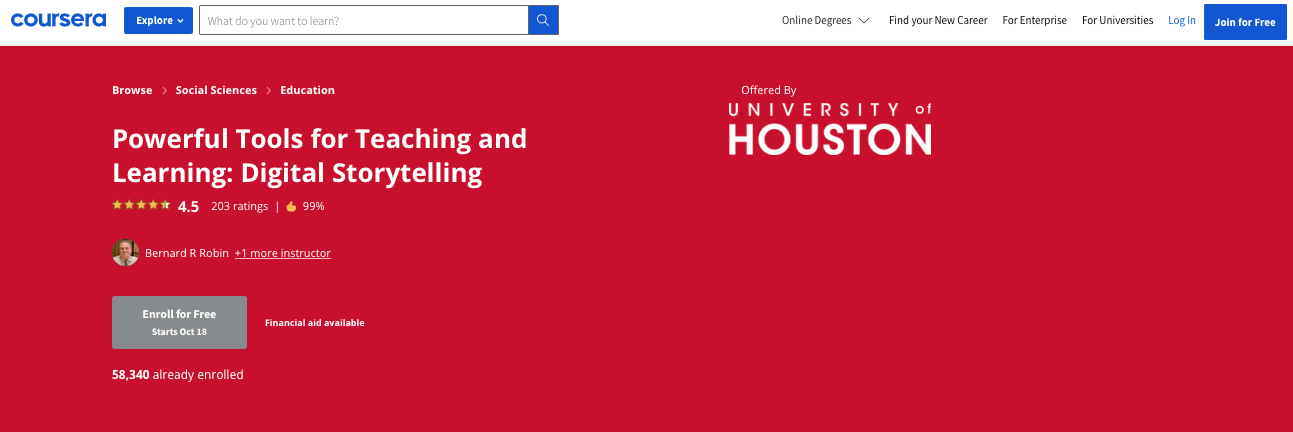This screenshot has height=432, width=1293.
Task: Click the course title heading
Action: pyautogui.click(x=319, y=155)
